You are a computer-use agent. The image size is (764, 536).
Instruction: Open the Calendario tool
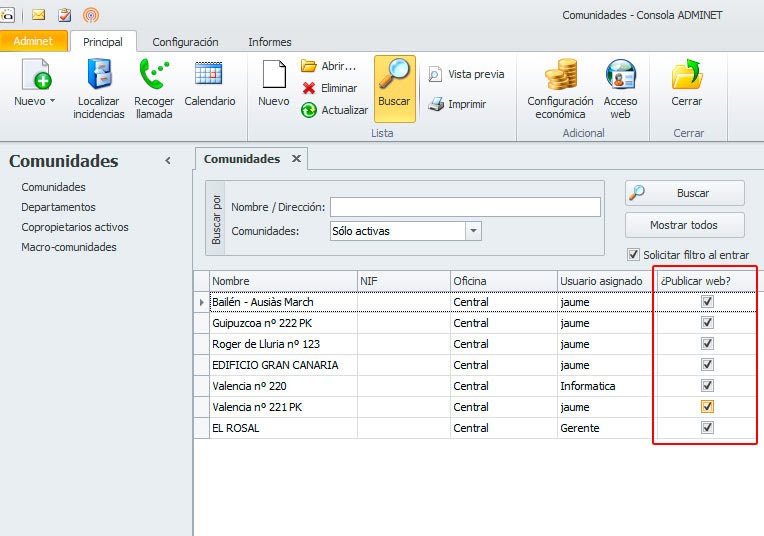pyautogui.click(x=209, y=76)
